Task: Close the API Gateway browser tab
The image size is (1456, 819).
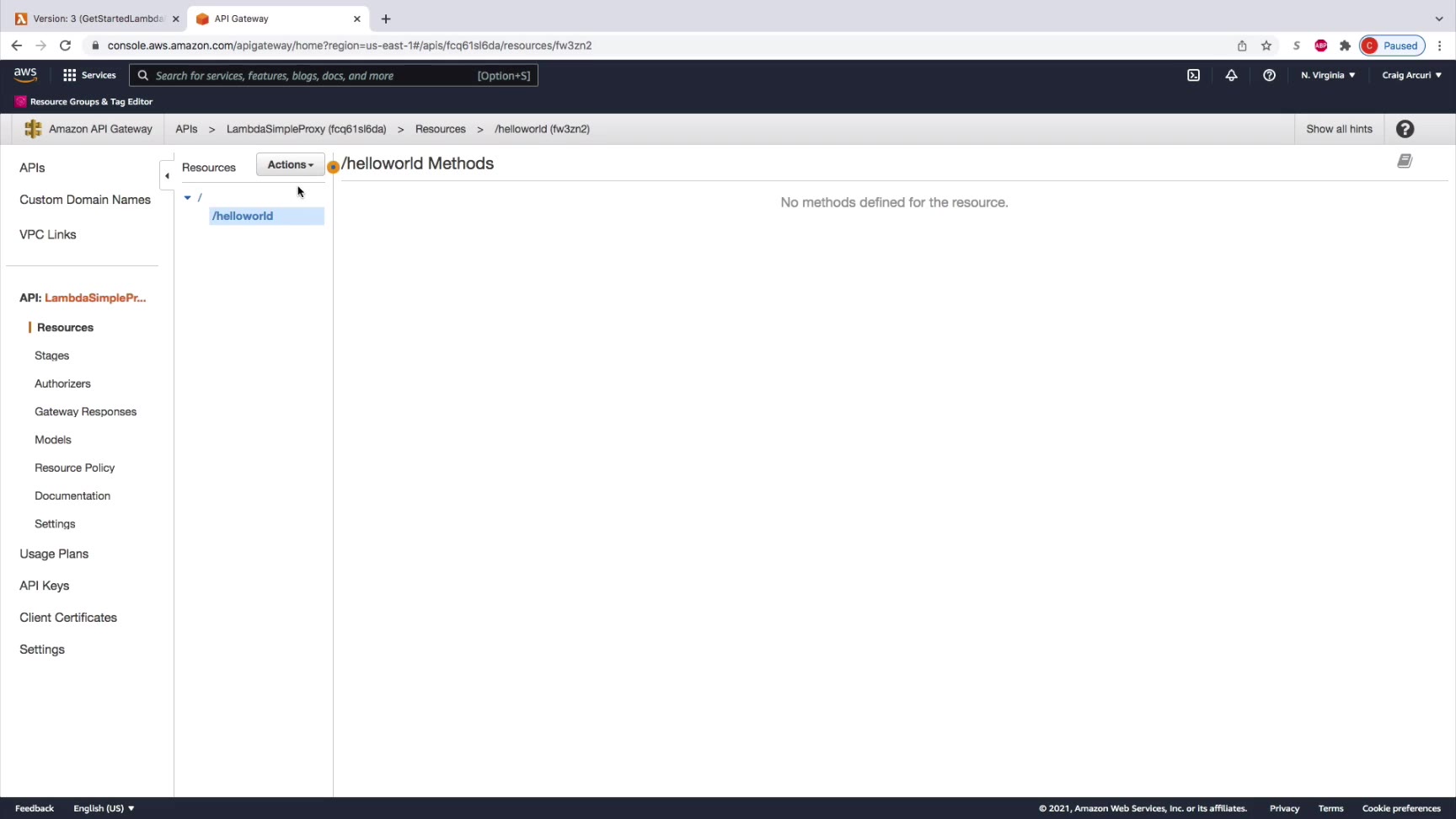Action: 357,19
